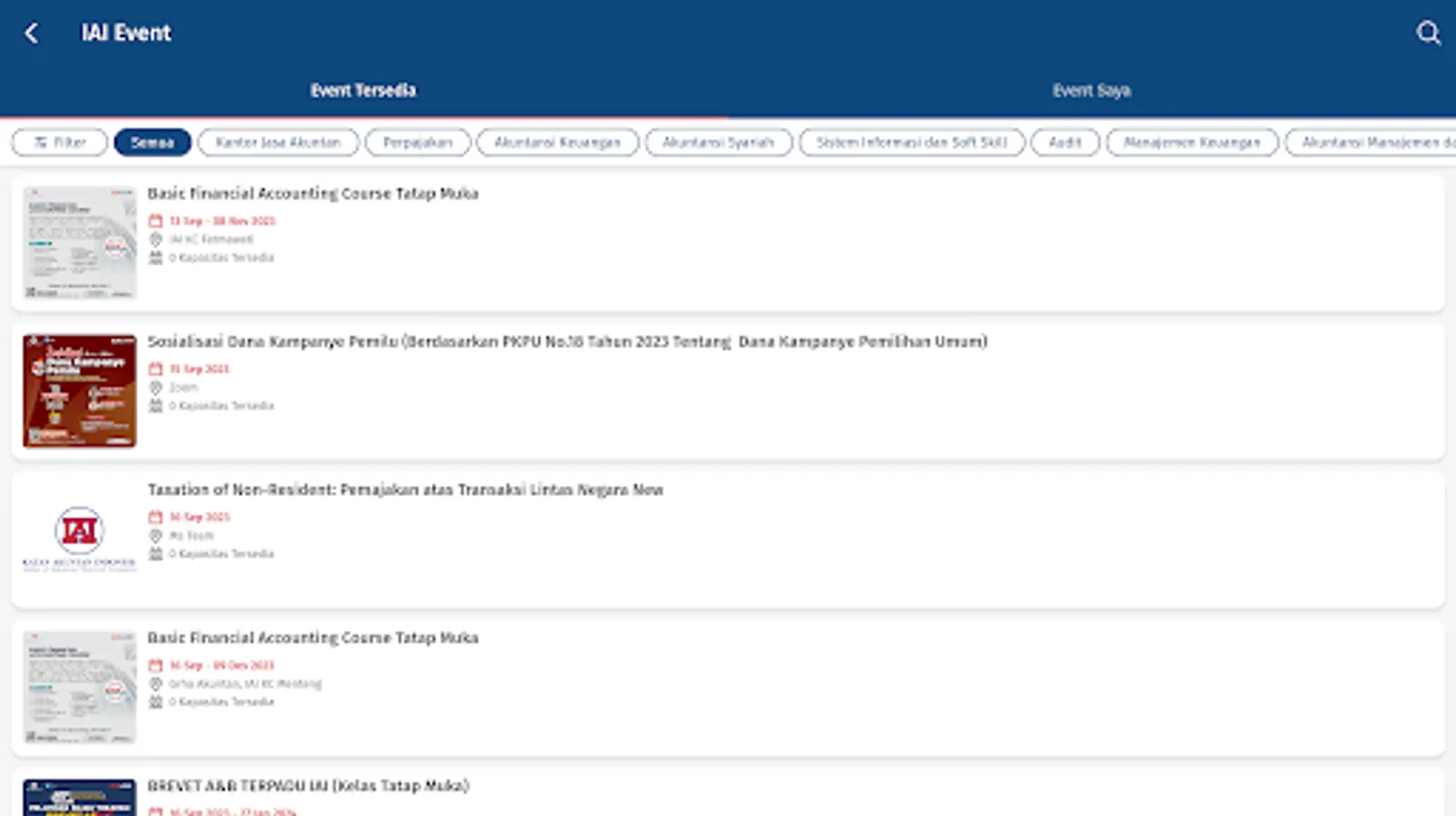Click Kapasitas Tersedia text on Taxation card
The height and width of the screenshot is (816, 1456).
click(221, 554)
